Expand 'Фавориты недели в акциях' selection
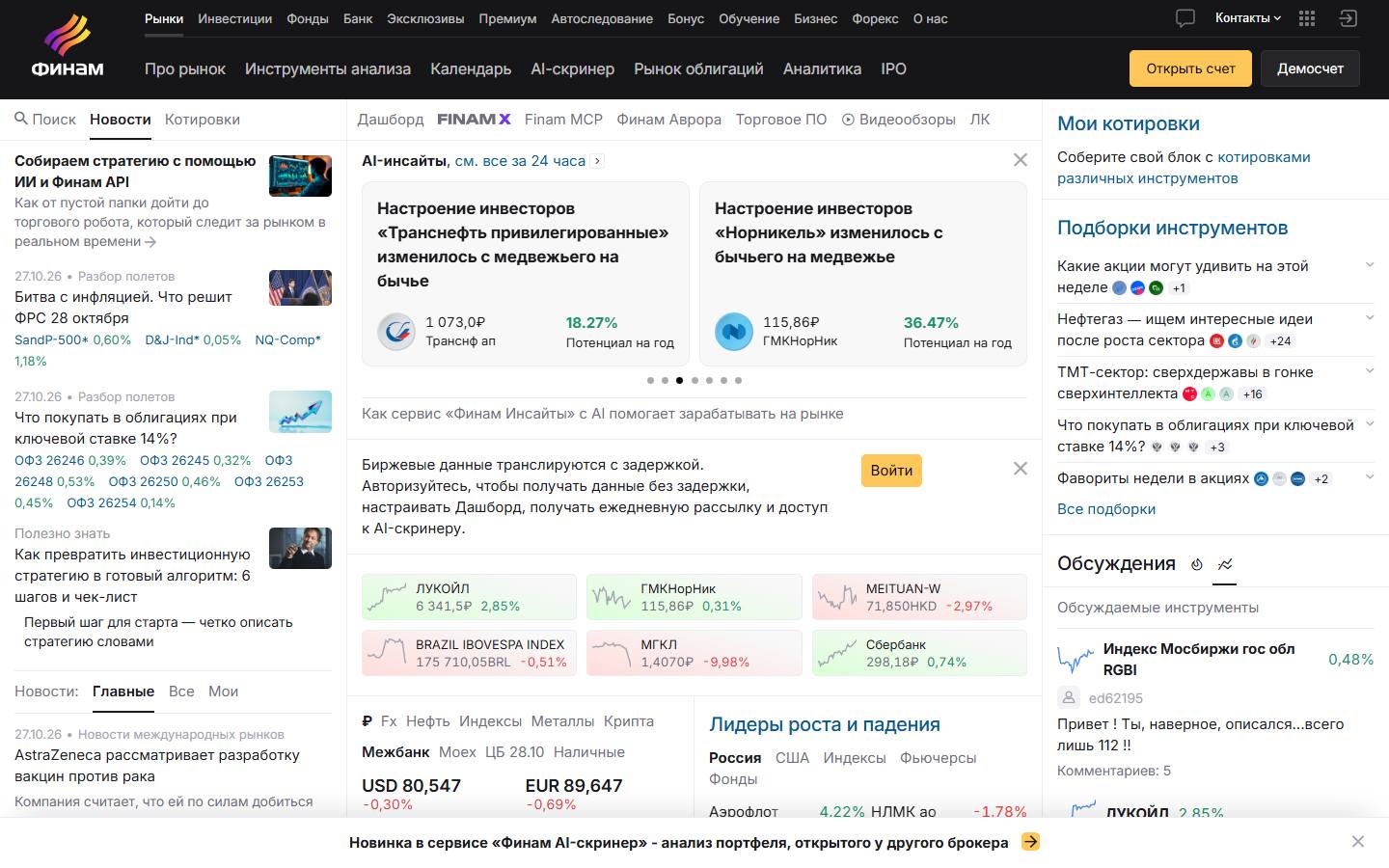 [1370, 477]
